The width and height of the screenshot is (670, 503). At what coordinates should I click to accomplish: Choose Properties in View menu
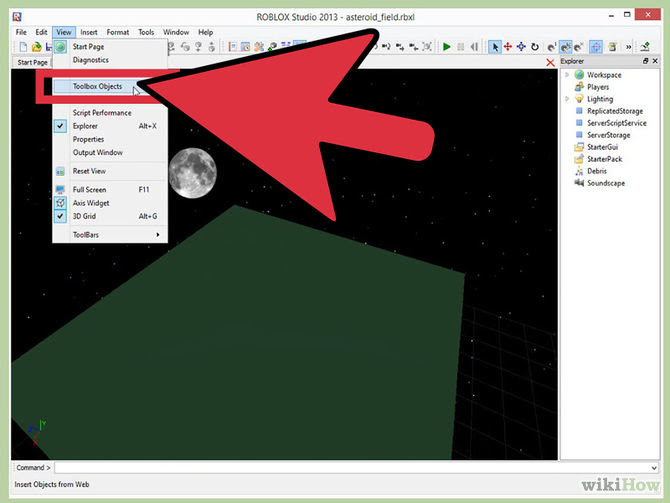pyautogui.click(x=110, y=139)
